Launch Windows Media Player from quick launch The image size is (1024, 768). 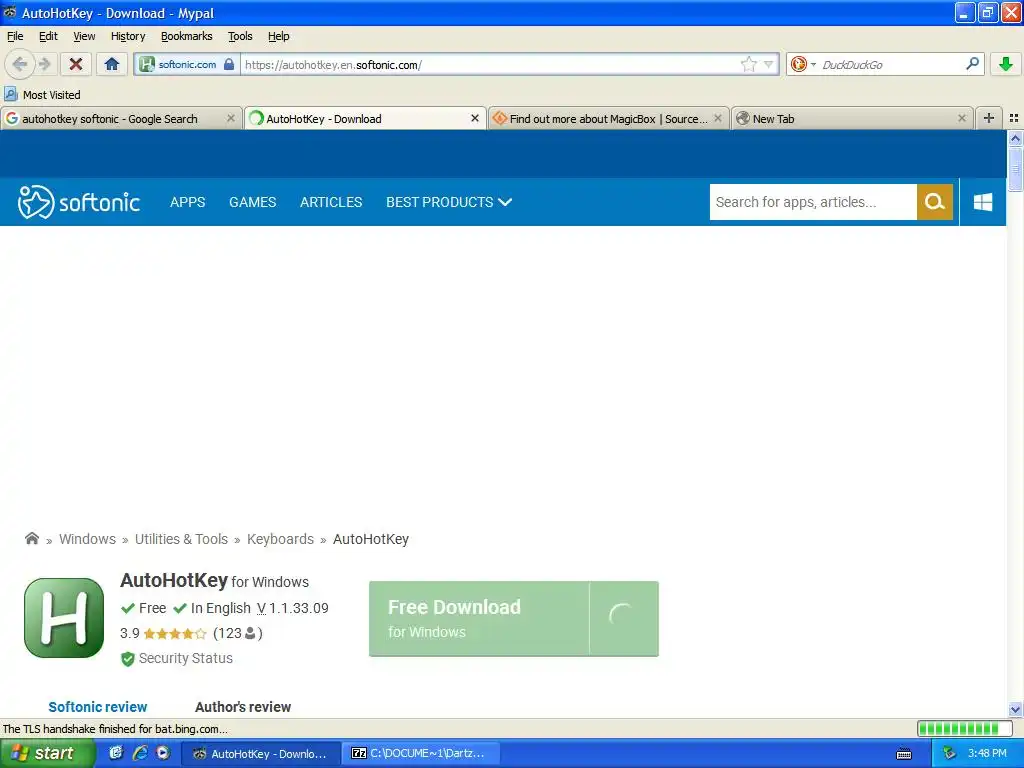point(163,753)
